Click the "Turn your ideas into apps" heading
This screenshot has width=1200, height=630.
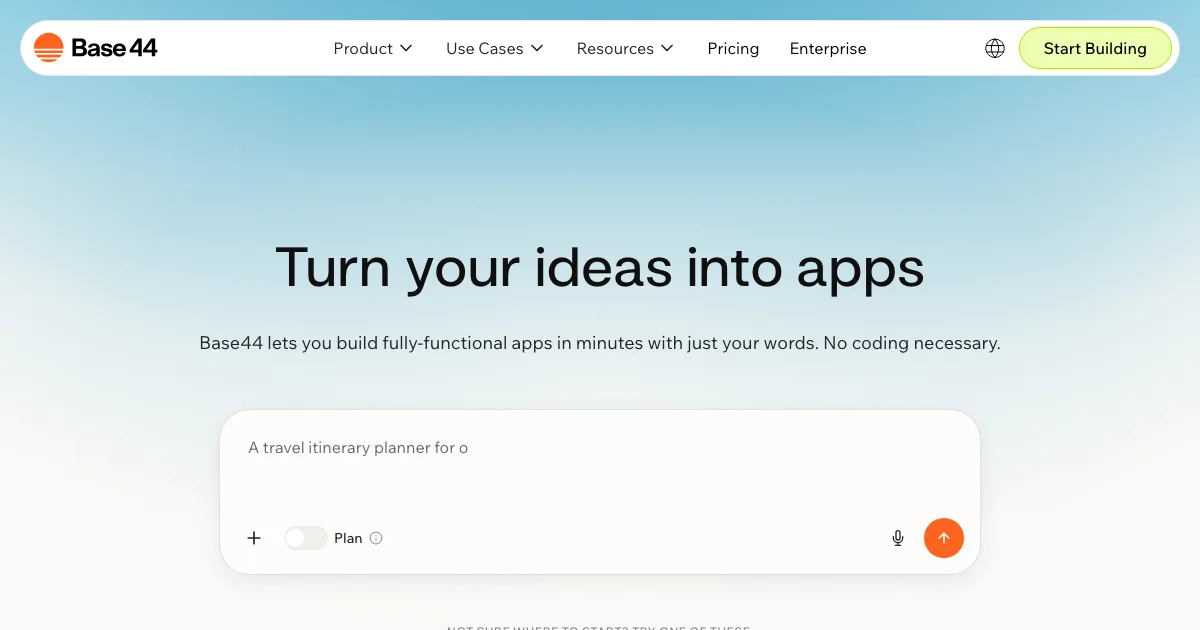[600, 267]
